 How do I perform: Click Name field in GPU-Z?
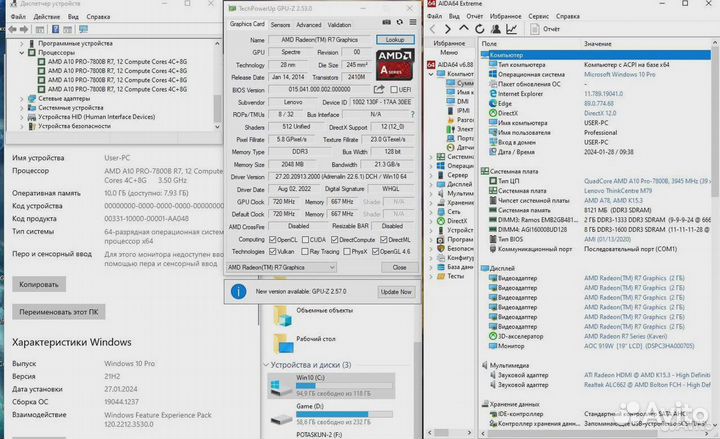(x=320, y=40)
